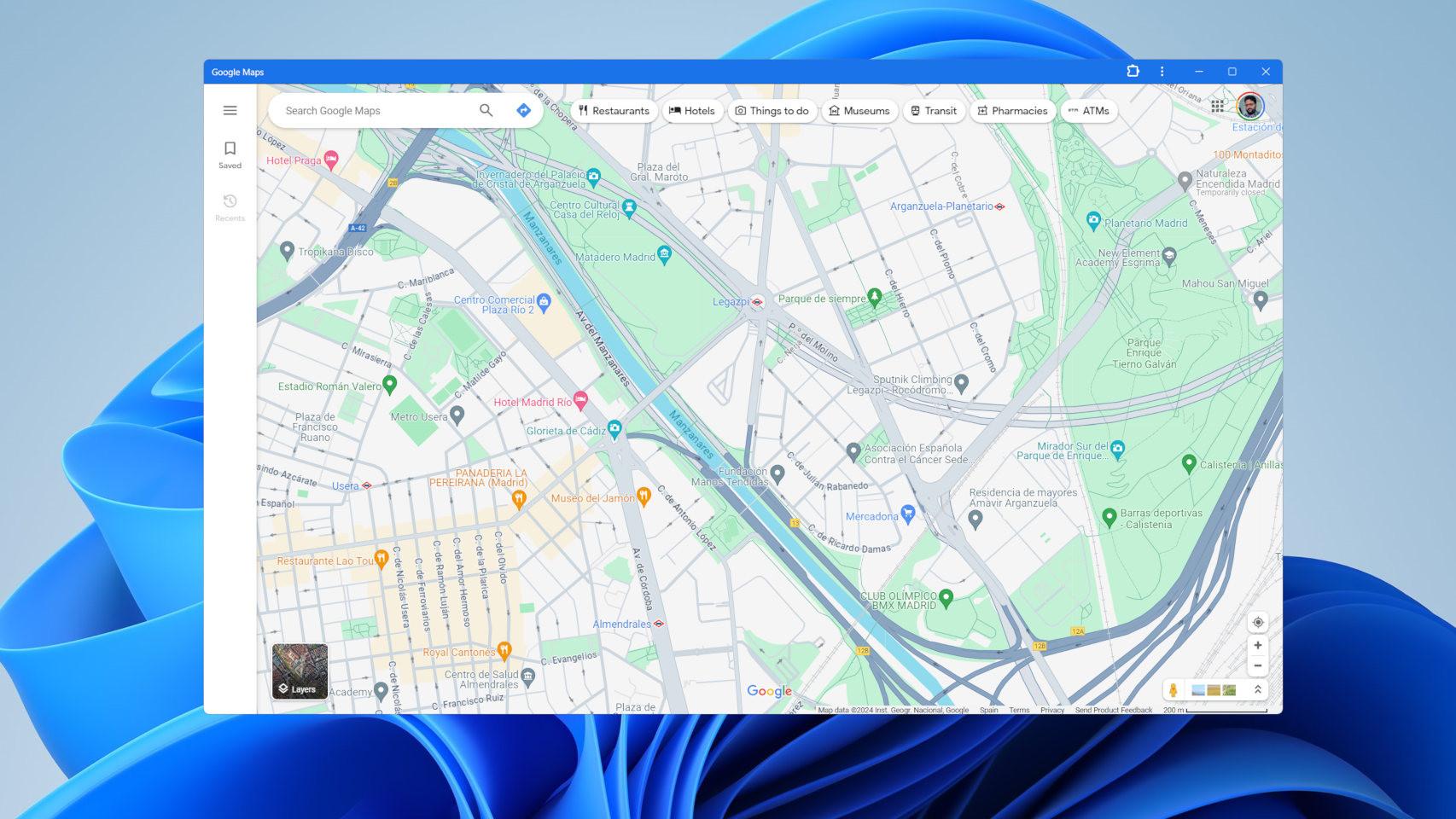This screenshot has height=819, width=1456.
Task: Select the Asociación Española Contra el Cáncer pin
Action: 853,450
